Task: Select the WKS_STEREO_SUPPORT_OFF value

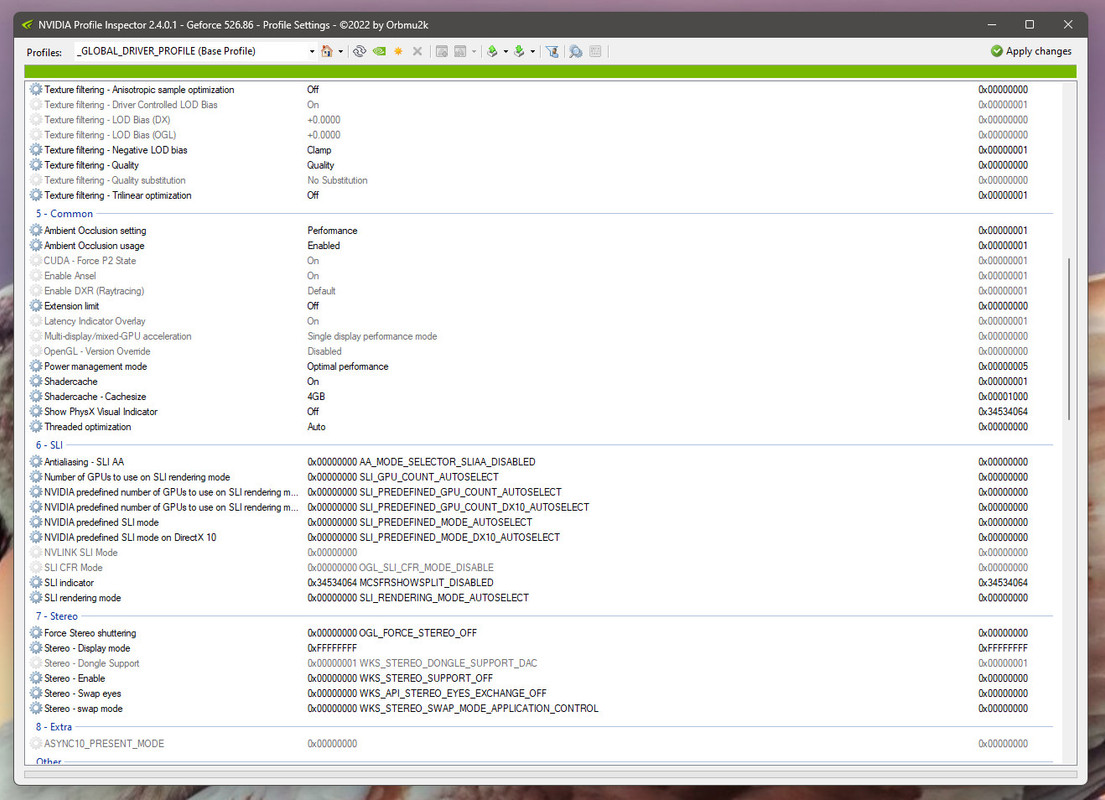Action: pyautogui.click(x=400, y=678)
